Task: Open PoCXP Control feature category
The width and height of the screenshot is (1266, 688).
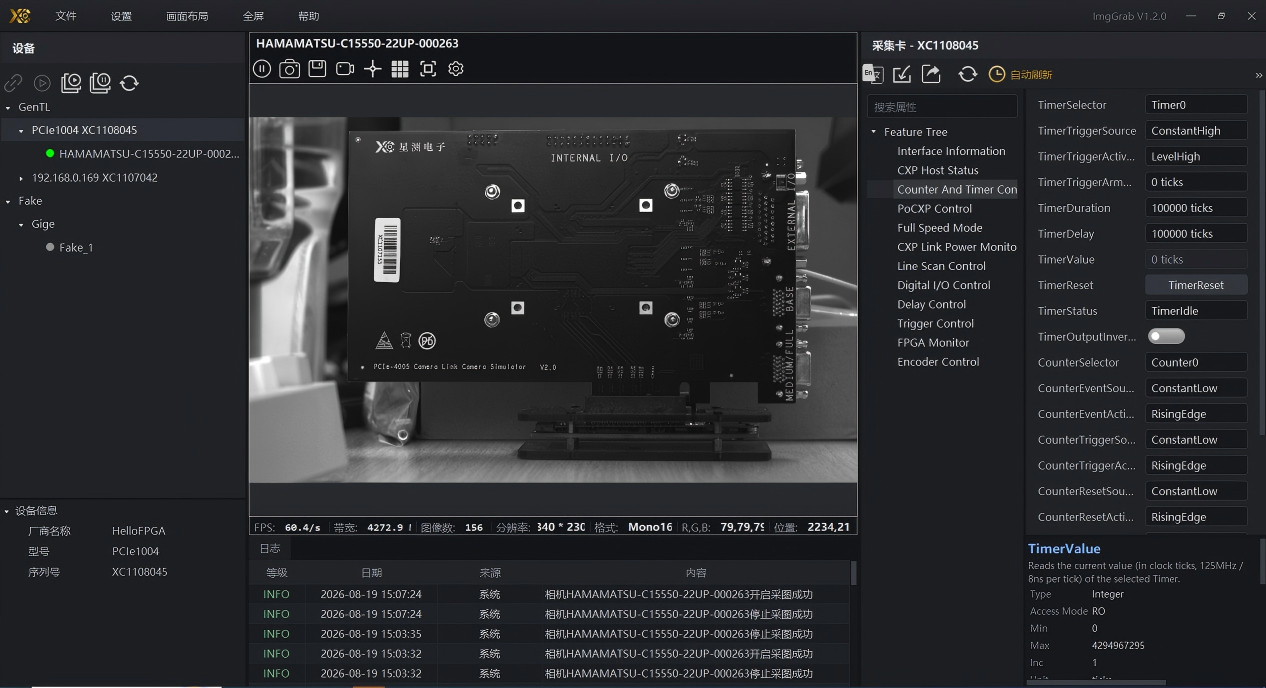Action: (934, 209)
